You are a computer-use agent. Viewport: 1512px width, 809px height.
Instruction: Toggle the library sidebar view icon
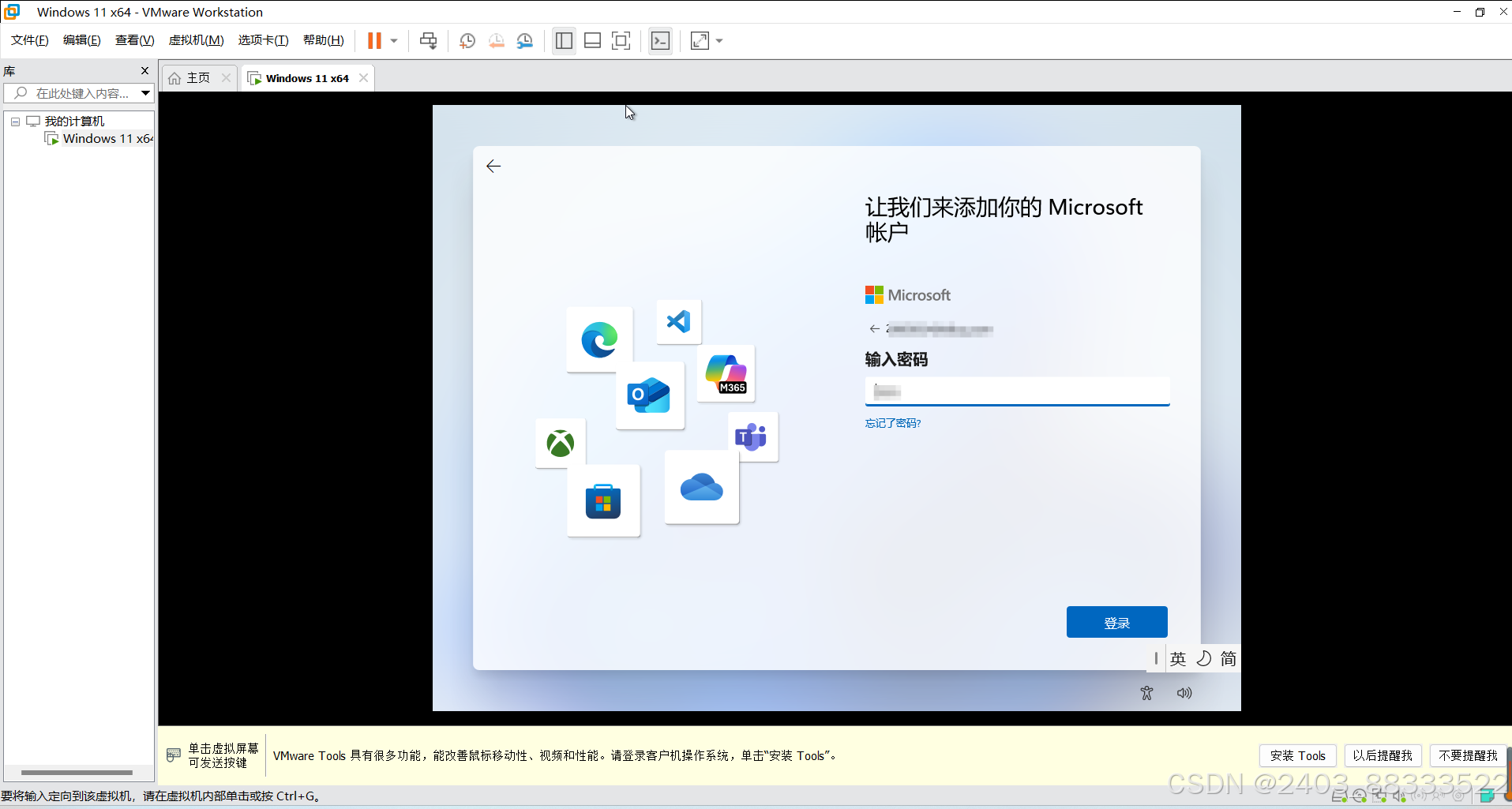(564, 41)
